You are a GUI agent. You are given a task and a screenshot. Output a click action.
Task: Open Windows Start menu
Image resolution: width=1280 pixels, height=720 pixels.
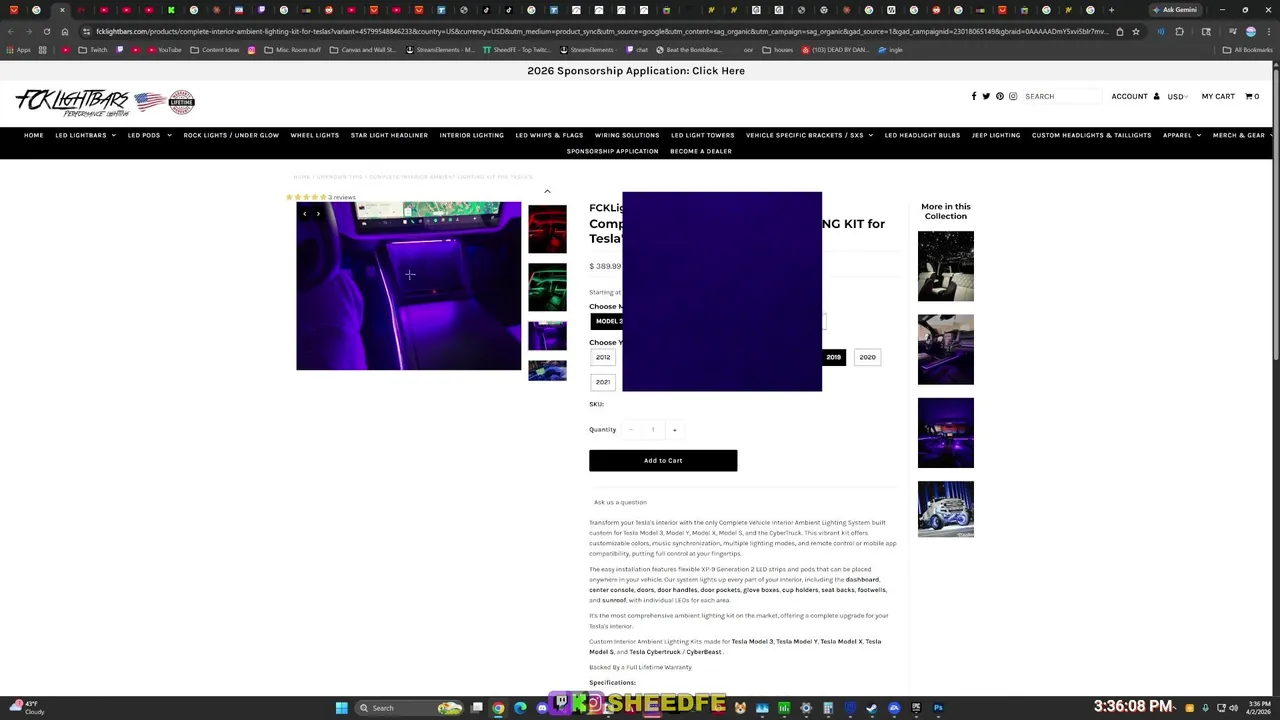tap(341, 708)
